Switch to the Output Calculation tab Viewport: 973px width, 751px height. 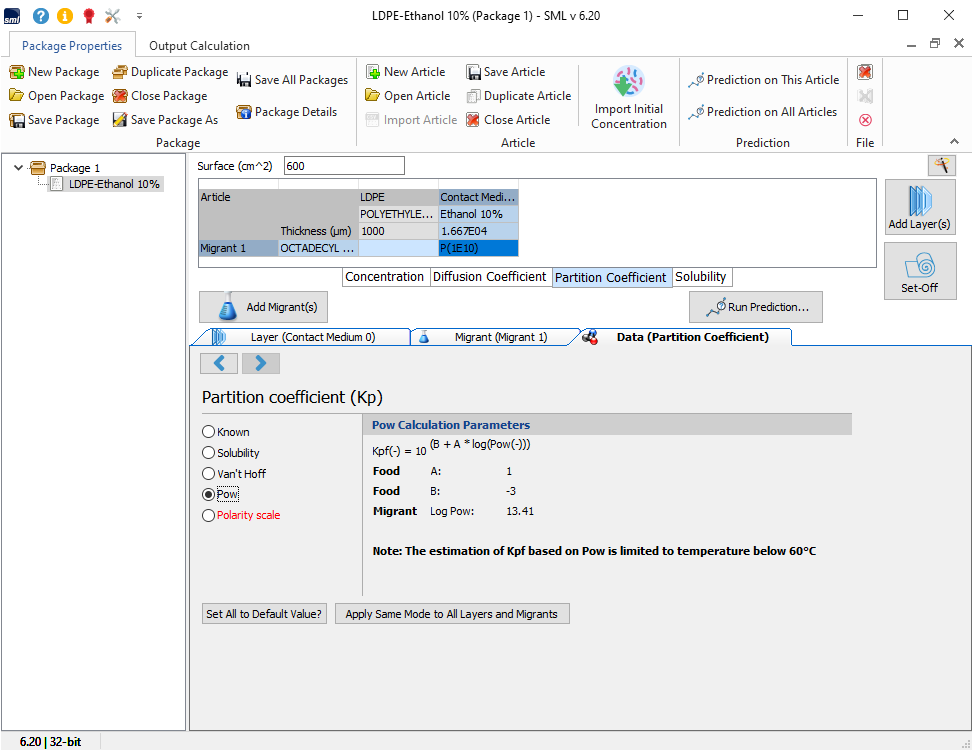[x=199, y=45]
